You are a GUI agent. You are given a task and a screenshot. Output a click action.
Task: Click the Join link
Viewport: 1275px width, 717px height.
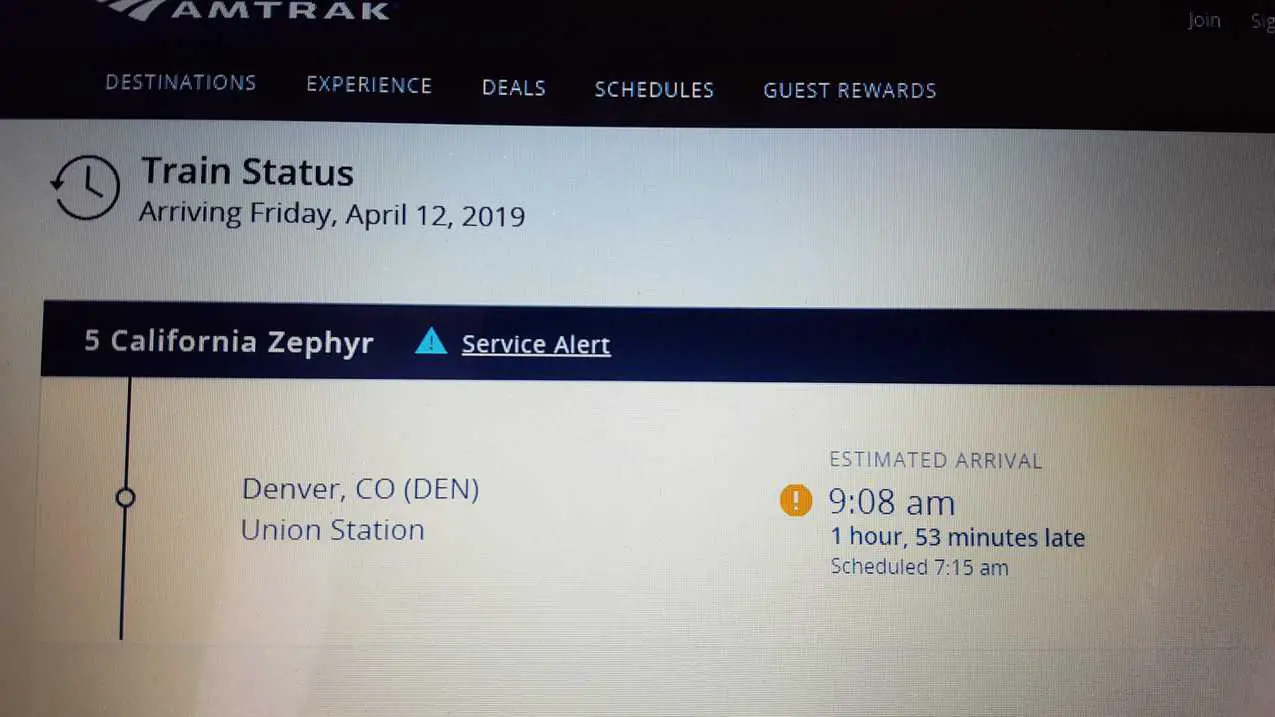[x=1203, y=20]
